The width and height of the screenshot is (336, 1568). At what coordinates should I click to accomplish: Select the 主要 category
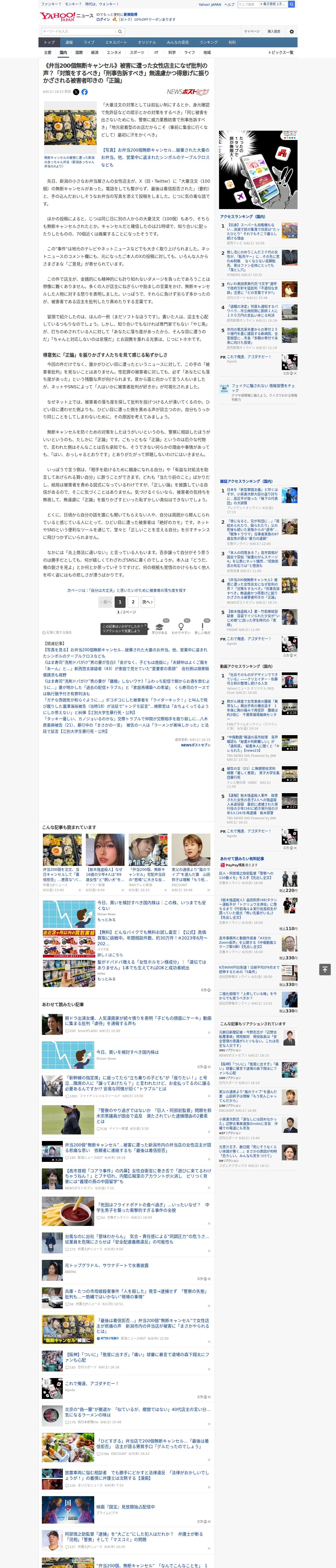click(x=48, y=52)
